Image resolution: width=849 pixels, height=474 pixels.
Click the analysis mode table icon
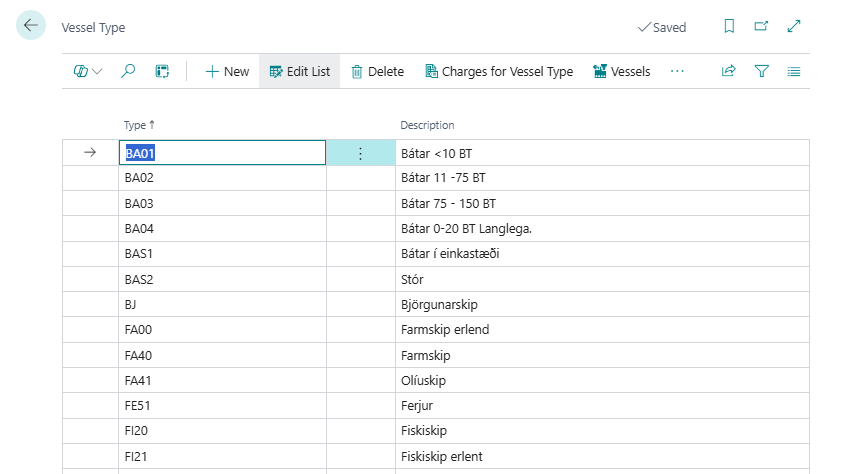162,71
